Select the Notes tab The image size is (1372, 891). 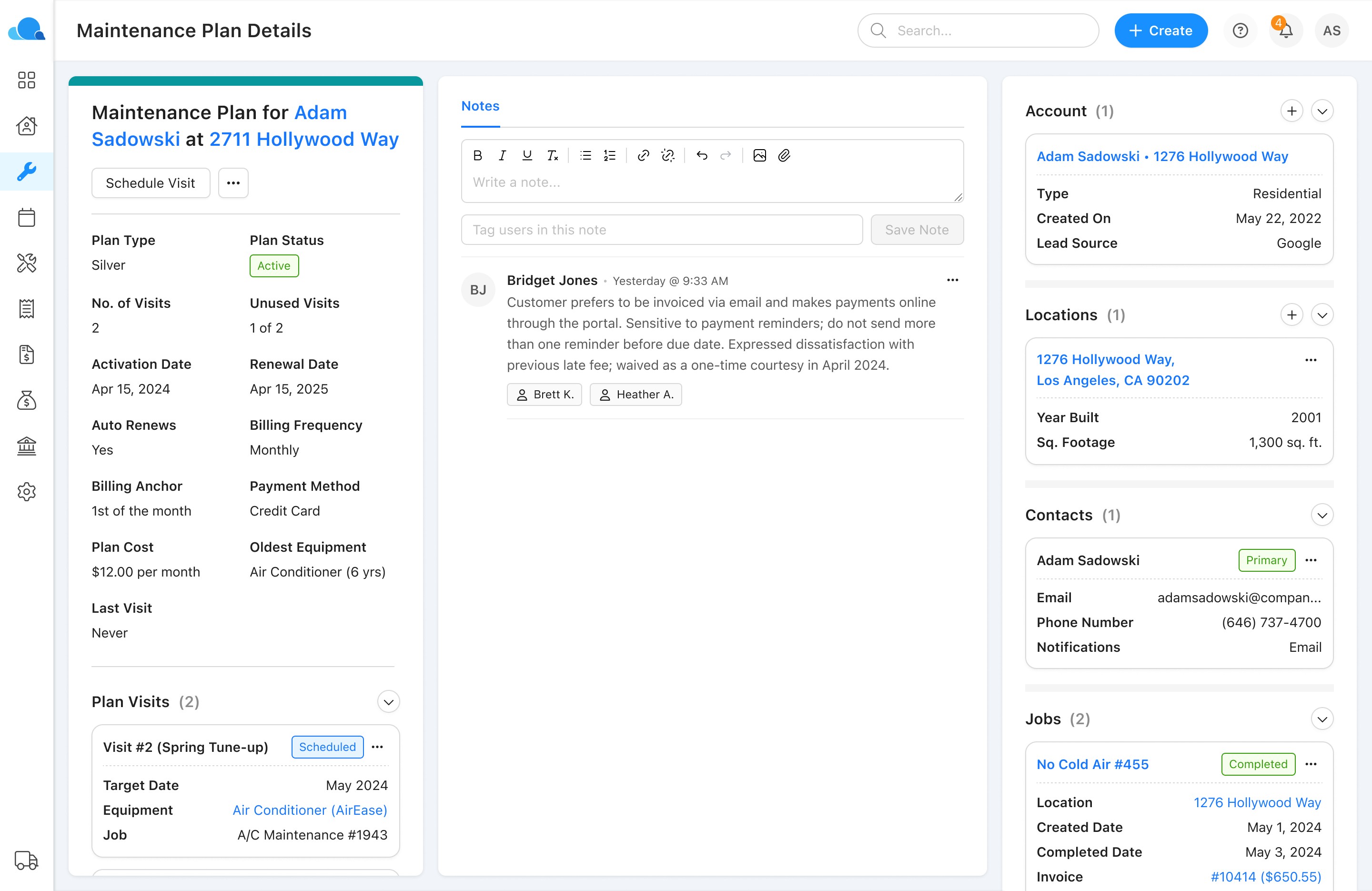click(480, 106)
